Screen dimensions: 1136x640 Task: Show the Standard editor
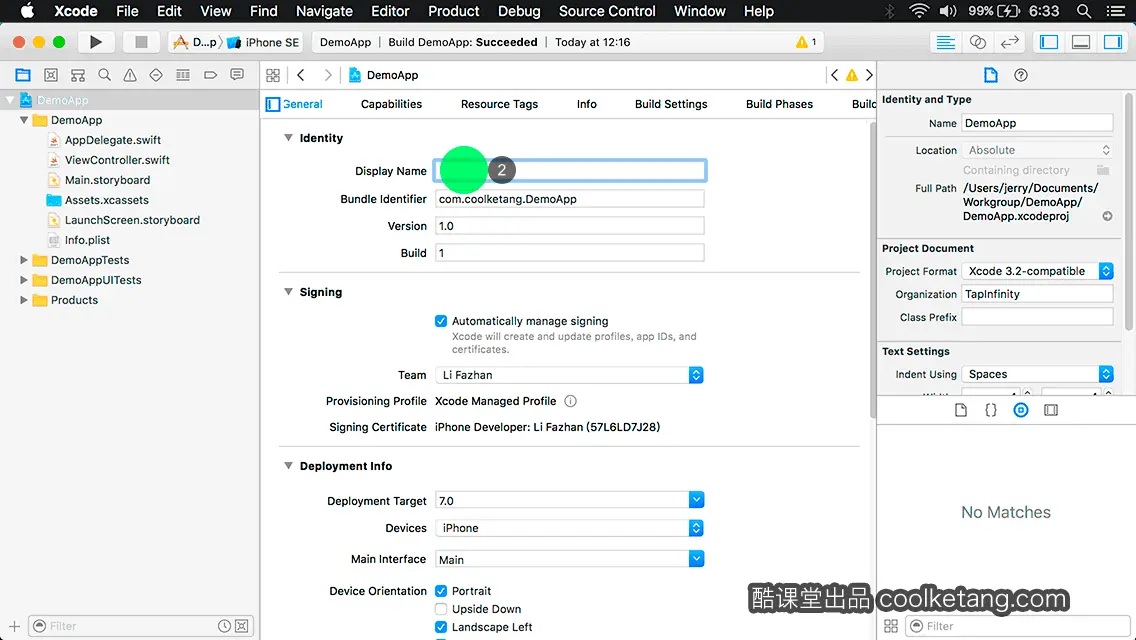click(945, 42)
